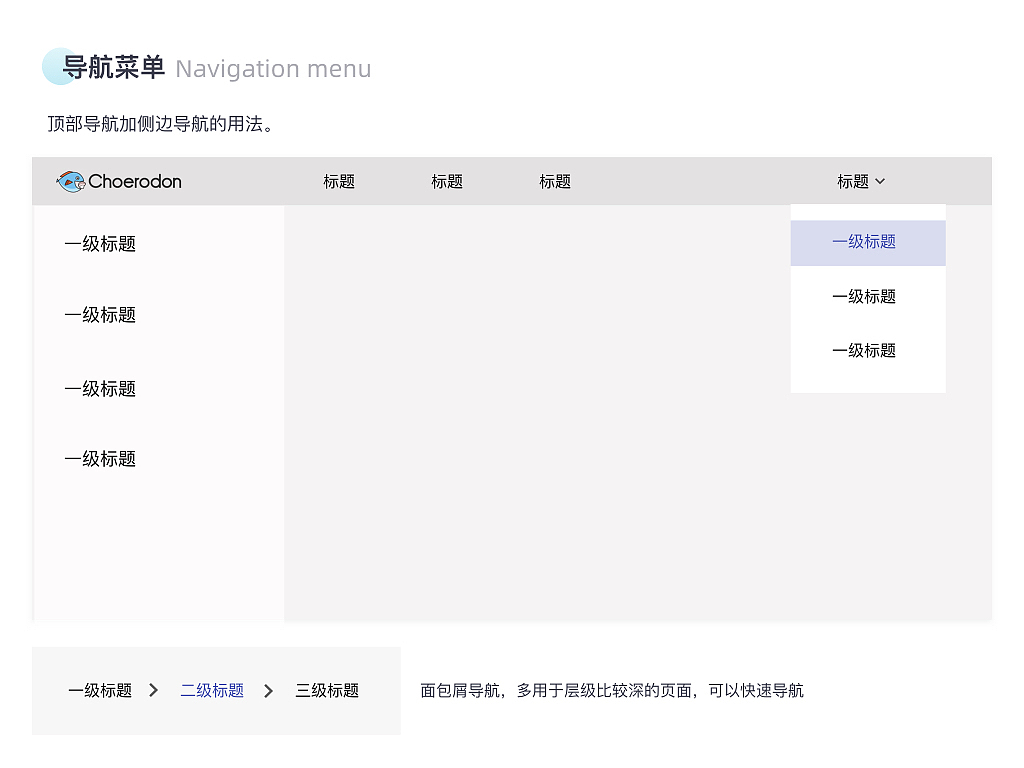Expand the 标题 dropdown via its chevron

880,181
